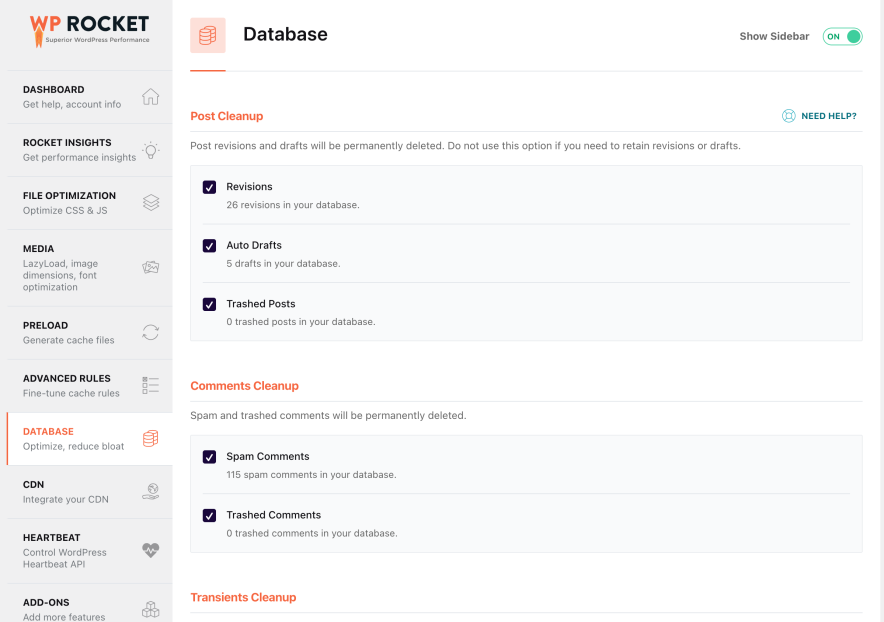The height and width of the screenshot is (622, 884).
Task: Click the Advanced Rules list icon
Action: [x=151, y=385]
